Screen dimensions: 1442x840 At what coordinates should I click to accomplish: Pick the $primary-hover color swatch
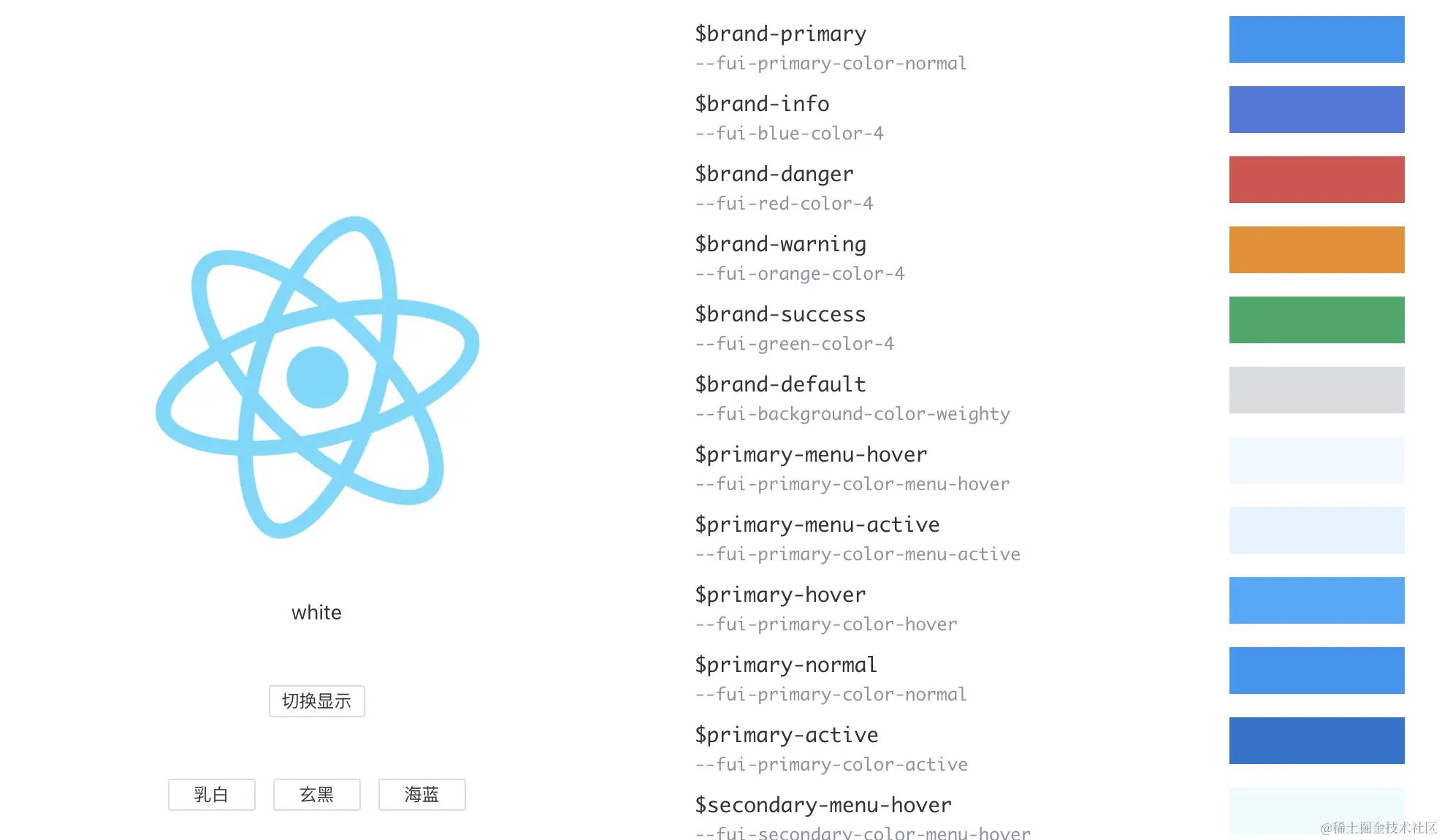pyautogui.click(x=1316, y=600)
